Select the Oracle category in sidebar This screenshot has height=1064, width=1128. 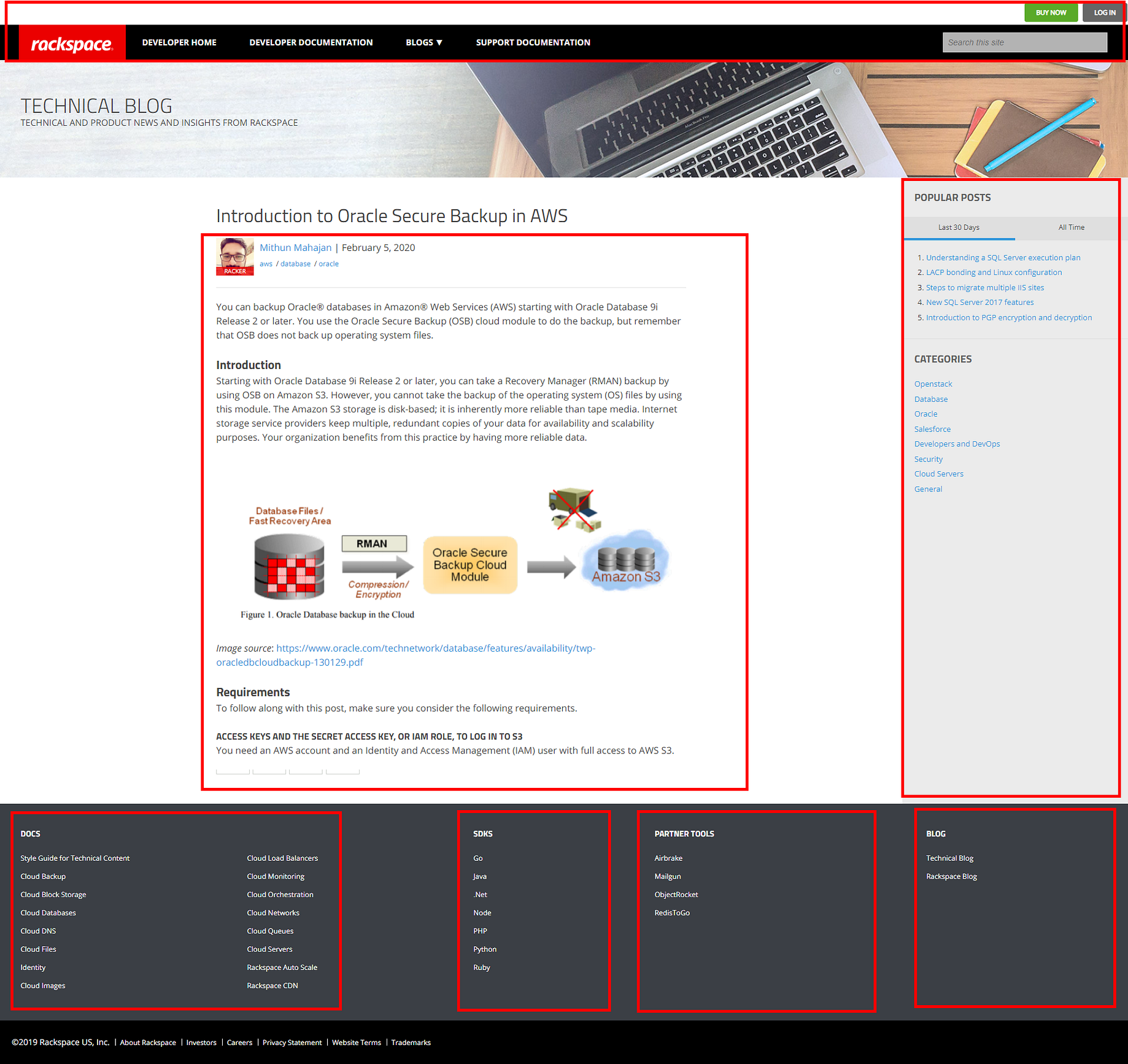pos(925,414)
